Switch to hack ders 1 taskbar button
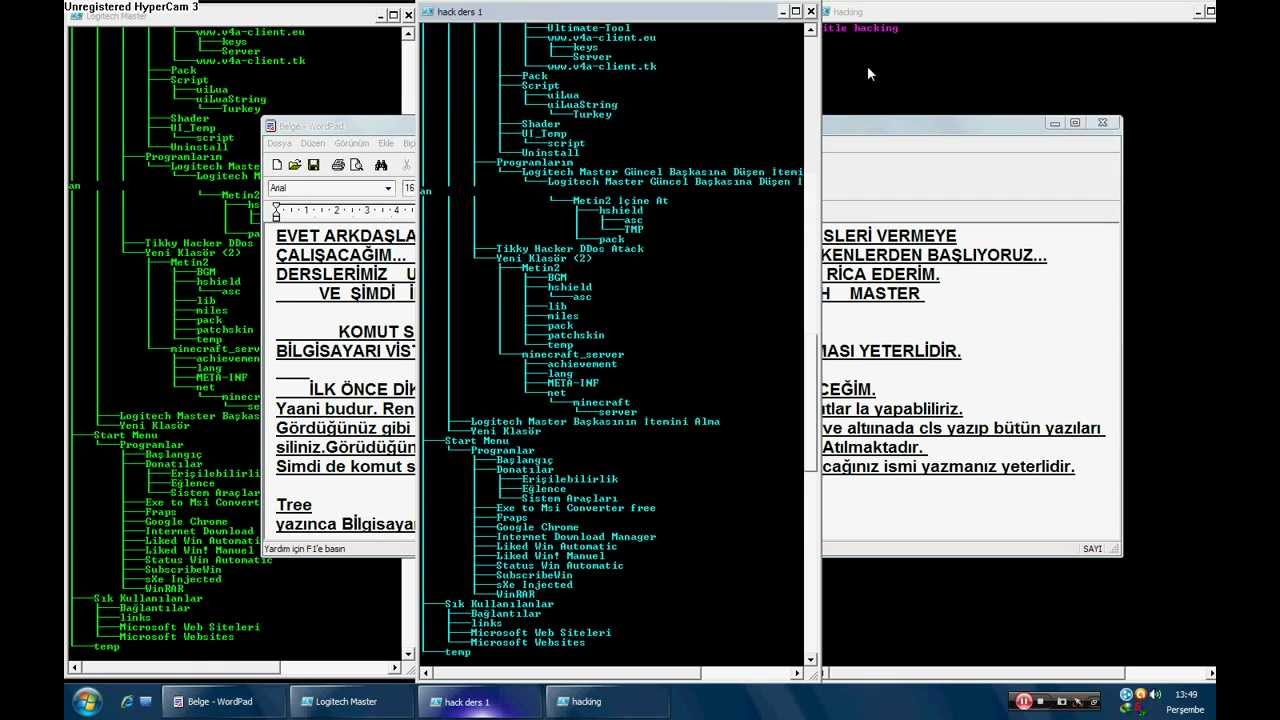This screenshot has height=720, width=1280. pos(479,702)
